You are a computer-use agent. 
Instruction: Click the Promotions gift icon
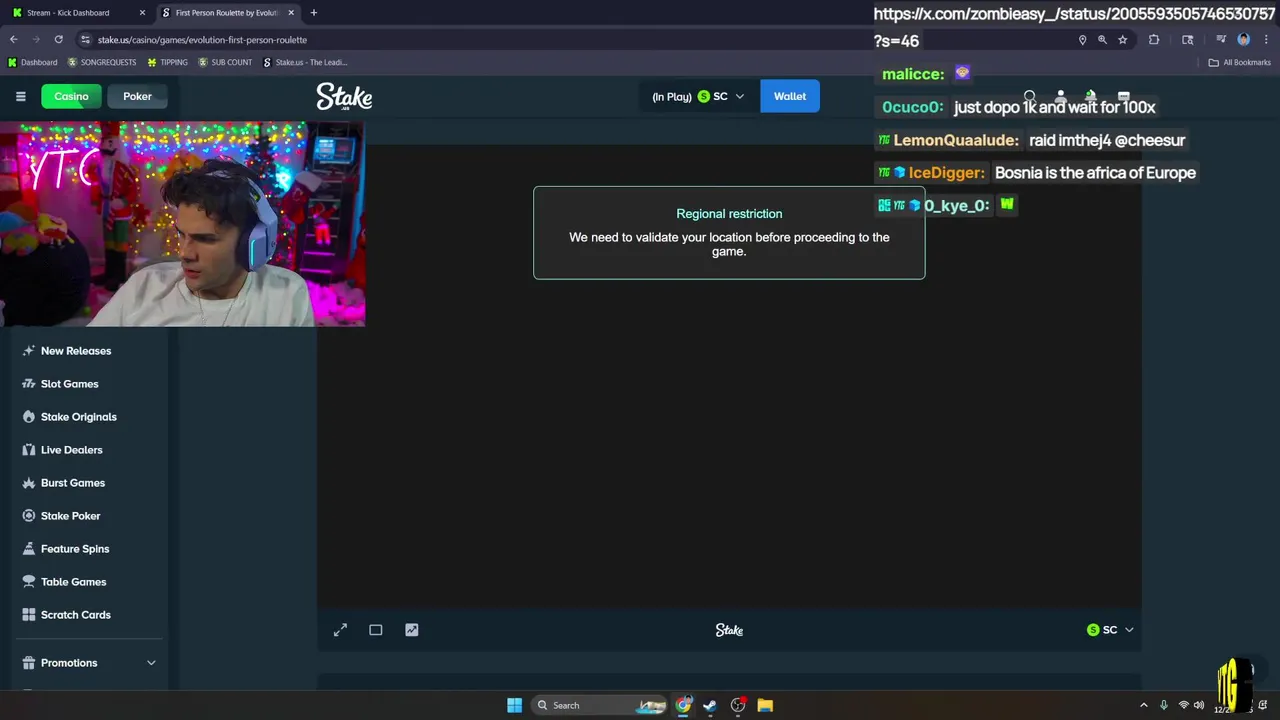point(29,663)
